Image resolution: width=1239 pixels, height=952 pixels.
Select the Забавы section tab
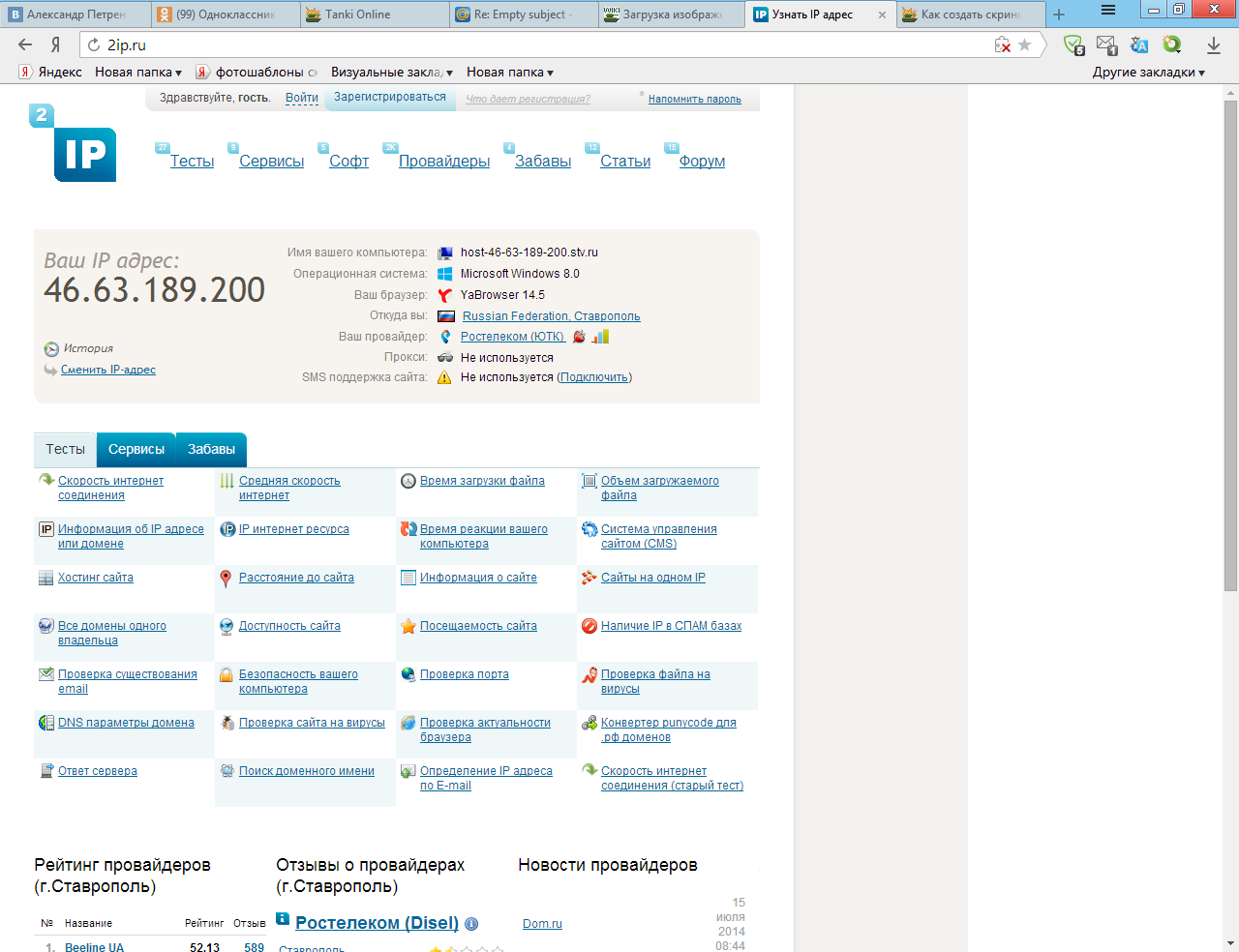[211, 449]
